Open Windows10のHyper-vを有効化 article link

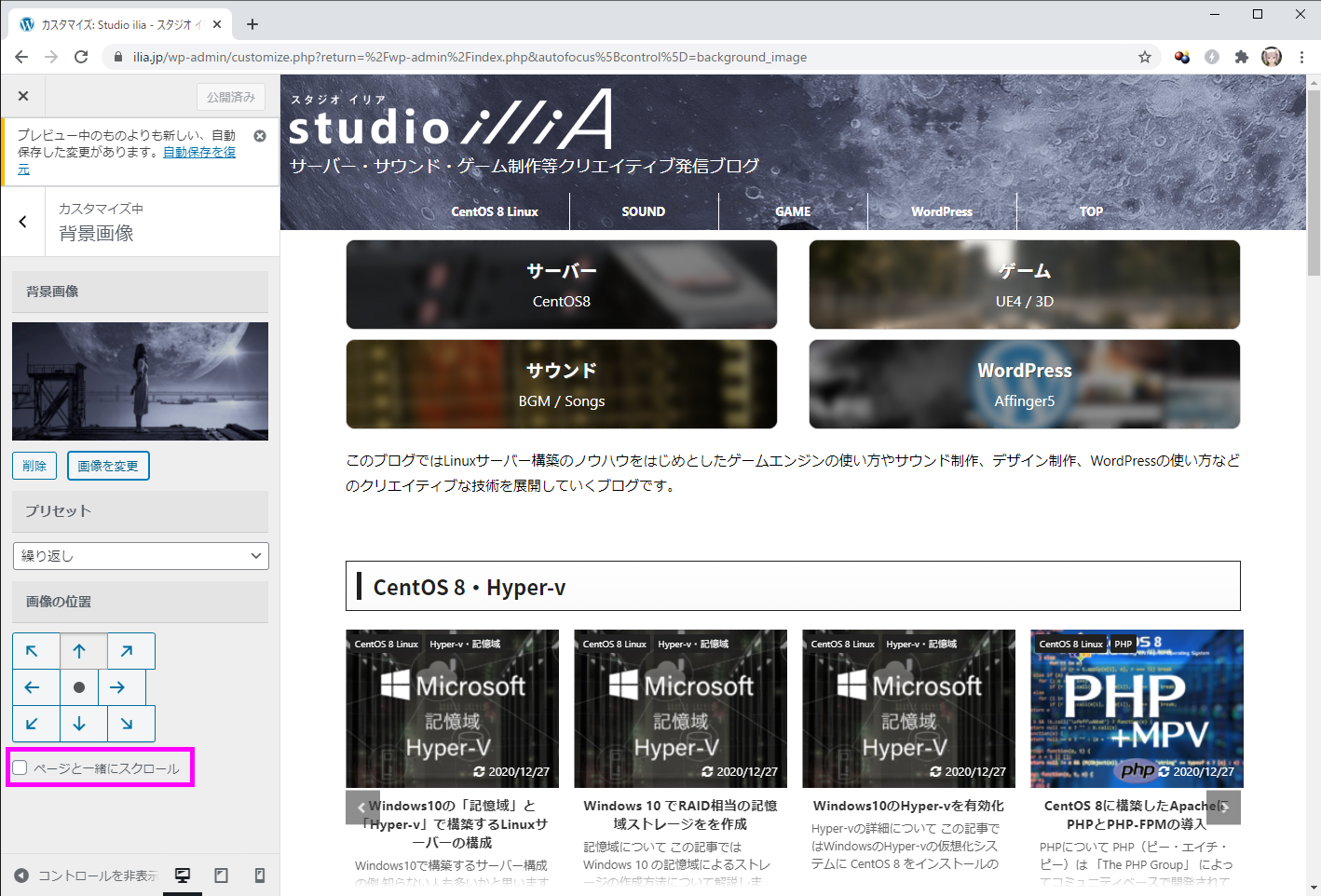click(x=908, y=806)
